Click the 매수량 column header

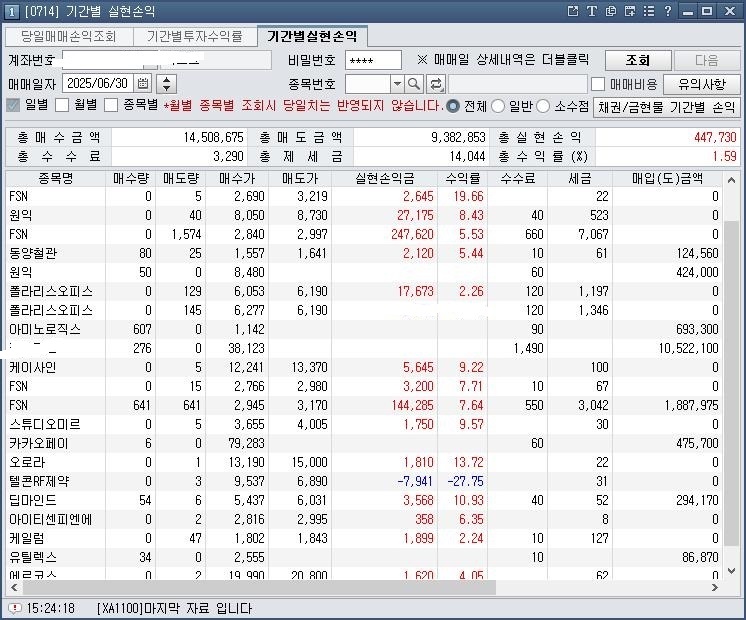coord(130,178)
